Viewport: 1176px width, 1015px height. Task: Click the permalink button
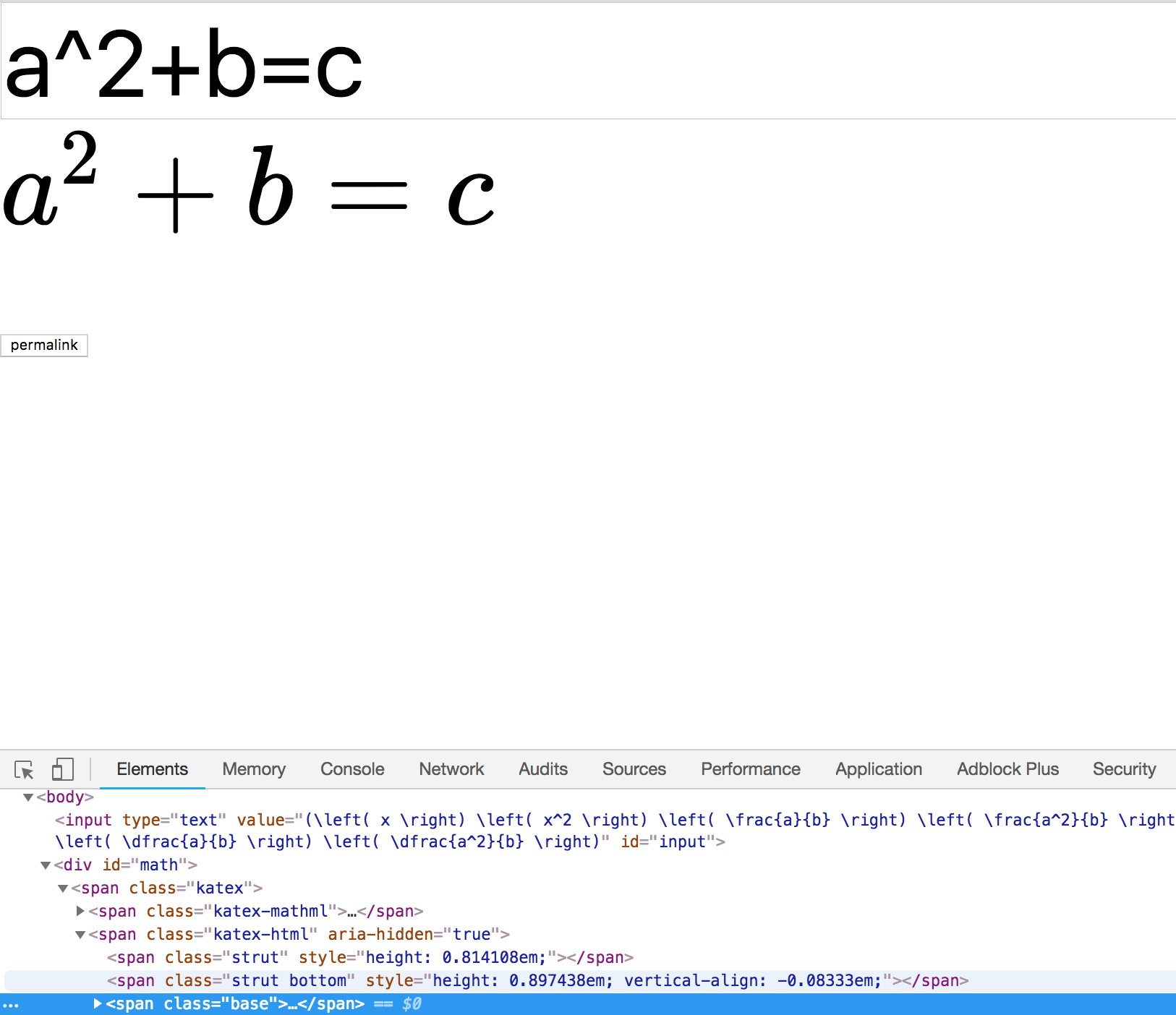pos(43,345)
